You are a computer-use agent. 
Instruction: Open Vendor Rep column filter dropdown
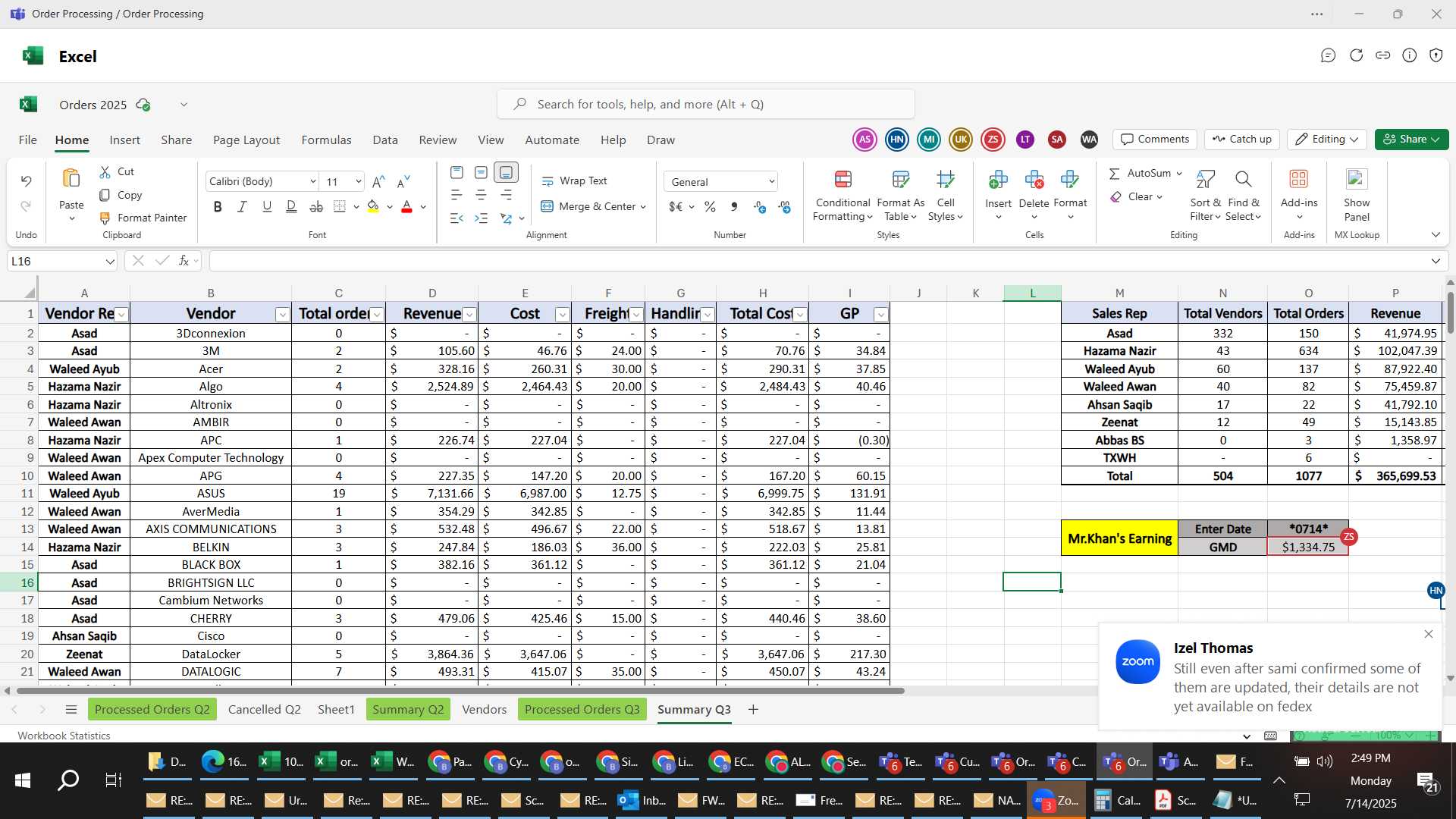point(121,315)
